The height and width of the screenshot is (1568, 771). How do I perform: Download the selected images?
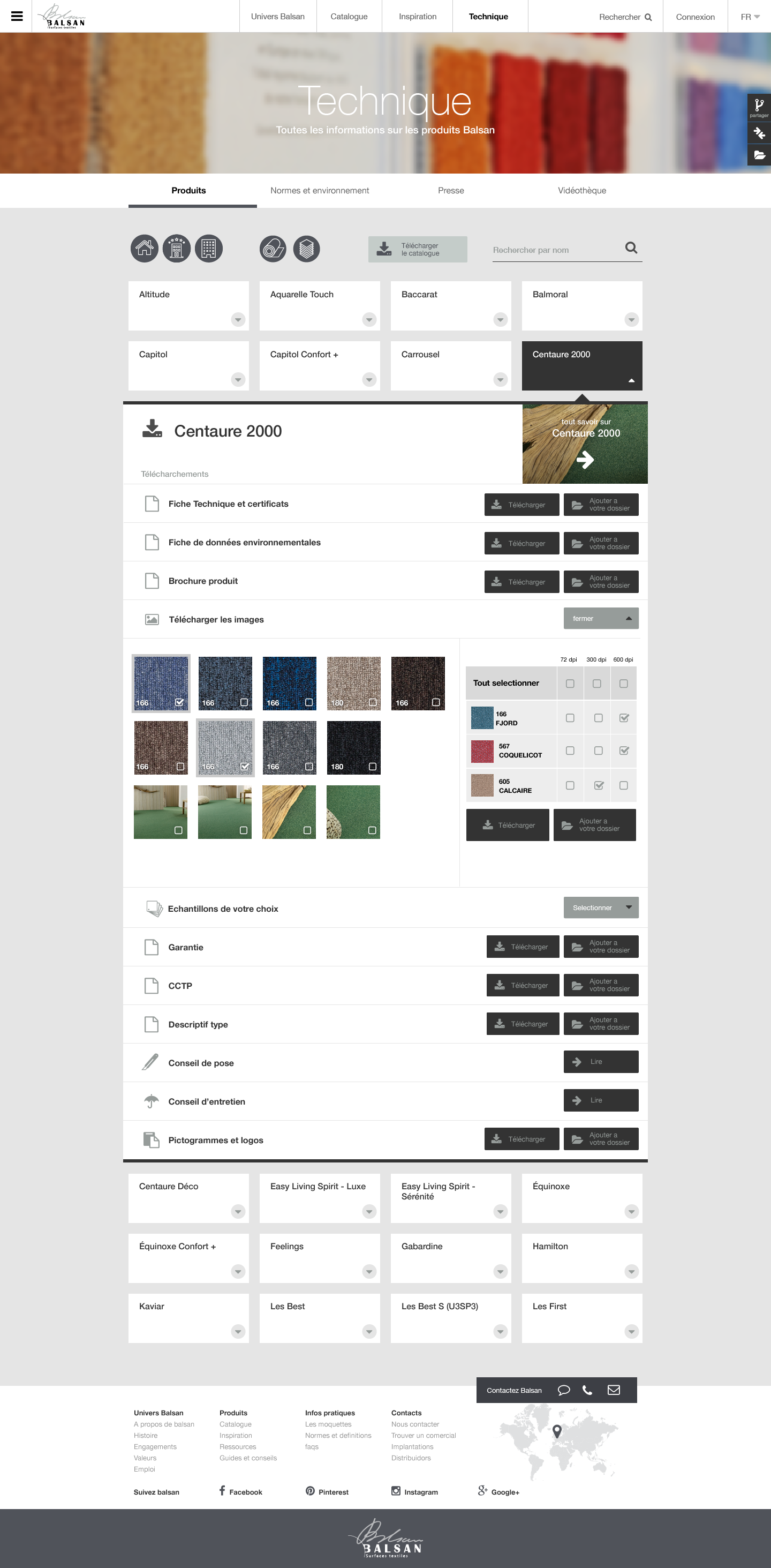click(x=508, y=825)
